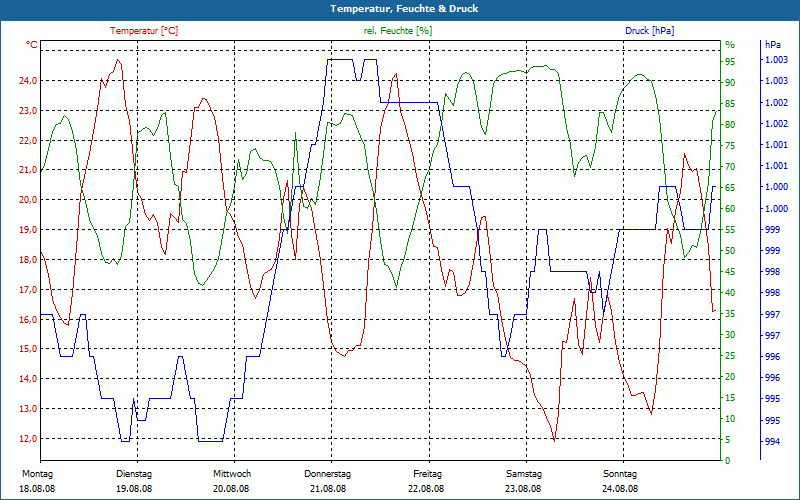Click the 20 humidity axis value
This screenshot has width=800, height=500.
click(730, 377)
